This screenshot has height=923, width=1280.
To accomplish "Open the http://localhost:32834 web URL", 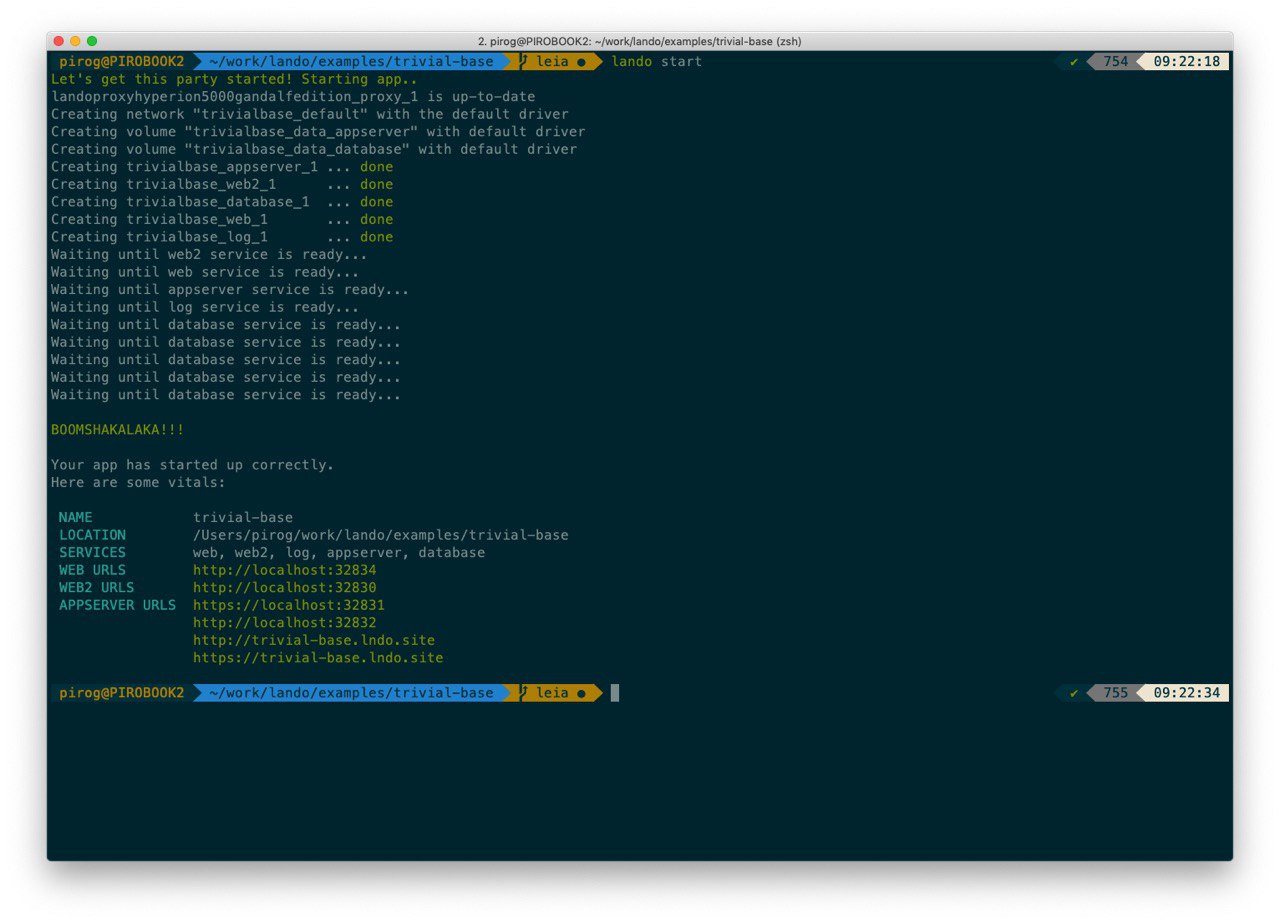I will [x=285, y=570].
